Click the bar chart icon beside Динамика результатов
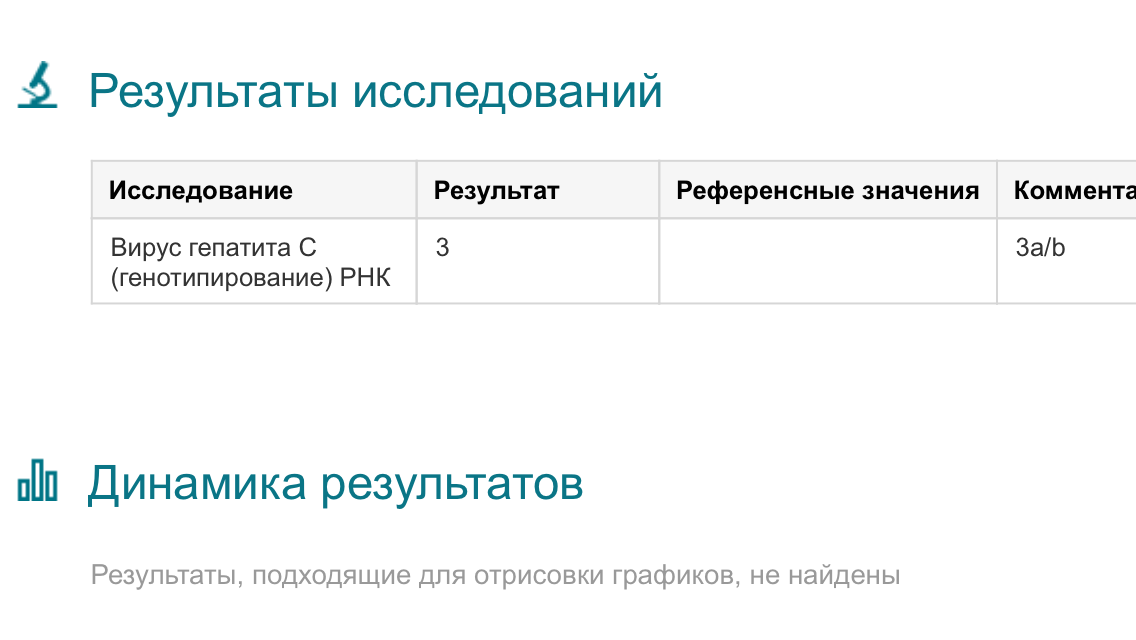Viewport: 1136px width, 640px height. click(38, 482)
